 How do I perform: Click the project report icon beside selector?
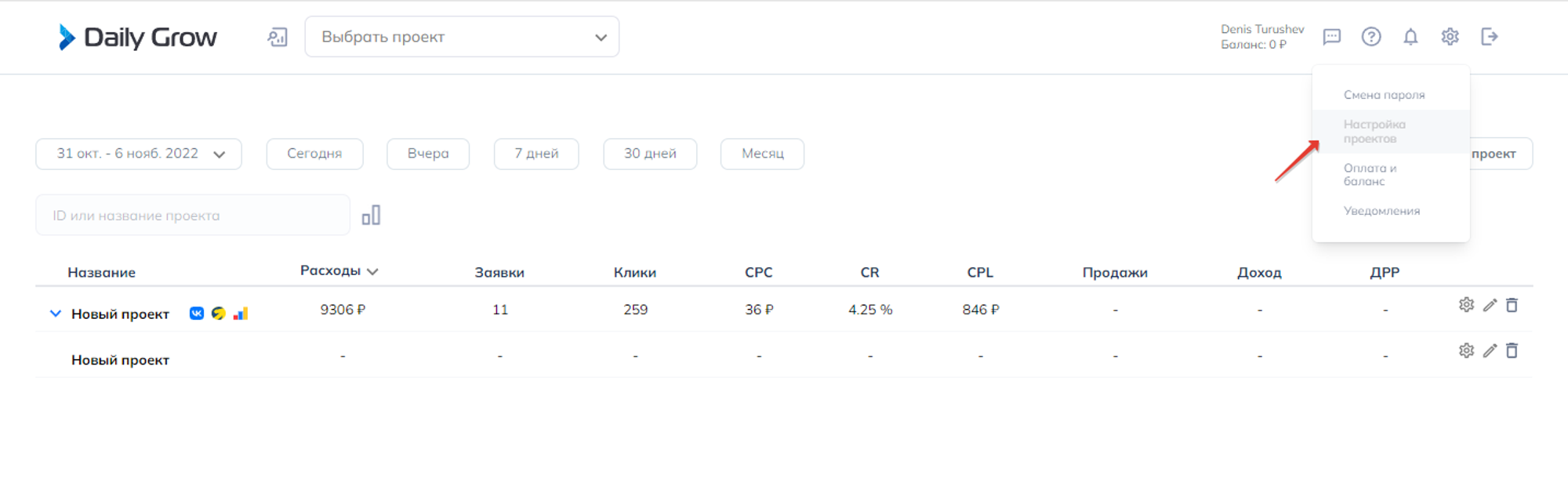(x=278, y=37)
